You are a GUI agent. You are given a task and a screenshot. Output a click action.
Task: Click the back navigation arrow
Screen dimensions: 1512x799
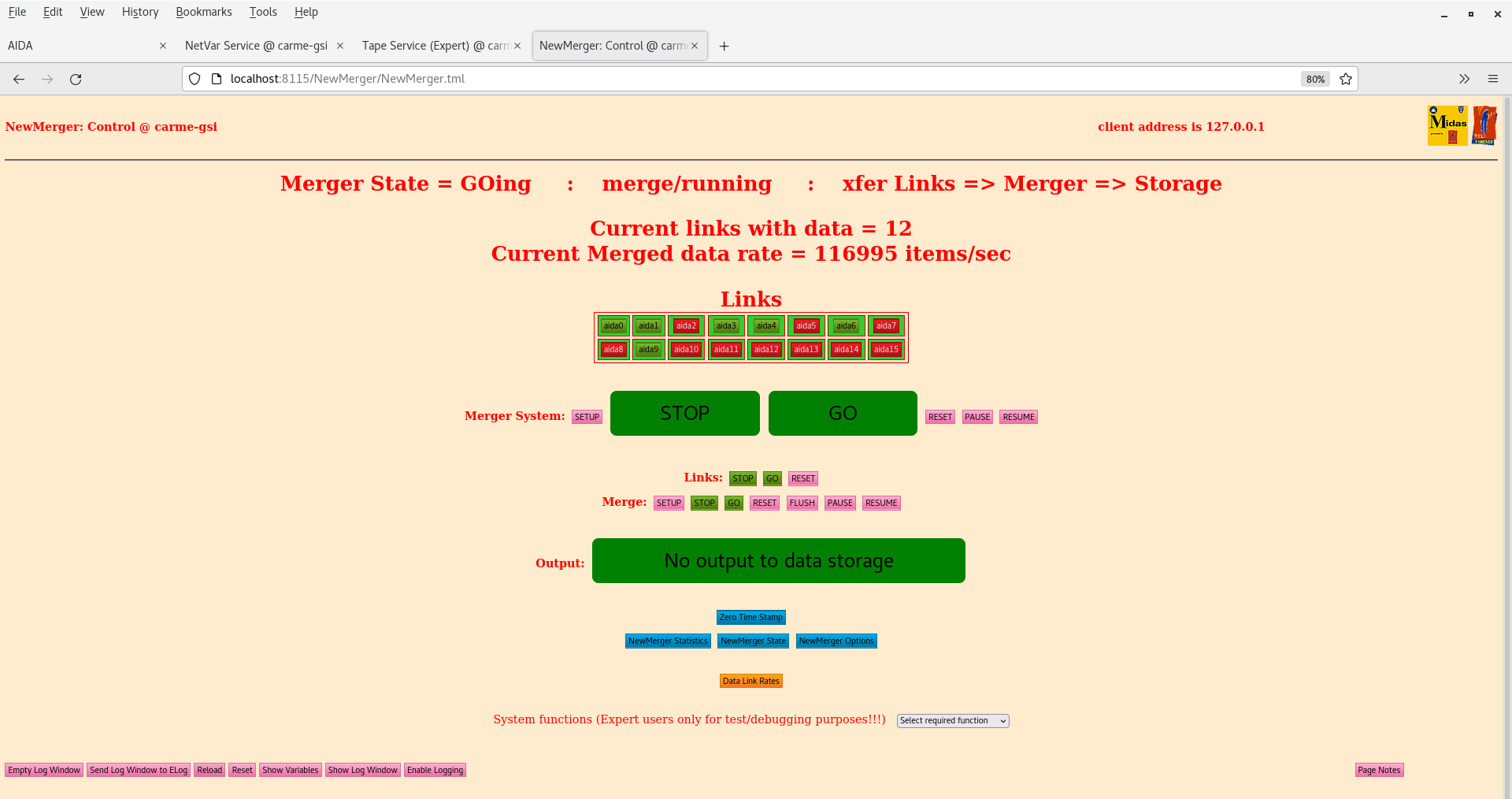coord(19,79)
